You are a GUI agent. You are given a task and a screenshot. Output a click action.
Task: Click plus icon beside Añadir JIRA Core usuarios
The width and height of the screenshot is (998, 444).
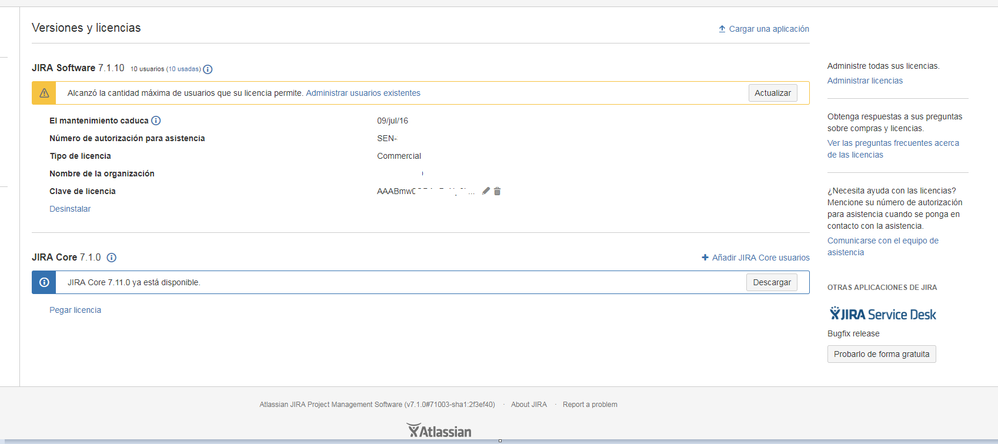click(x=705, y=258)
